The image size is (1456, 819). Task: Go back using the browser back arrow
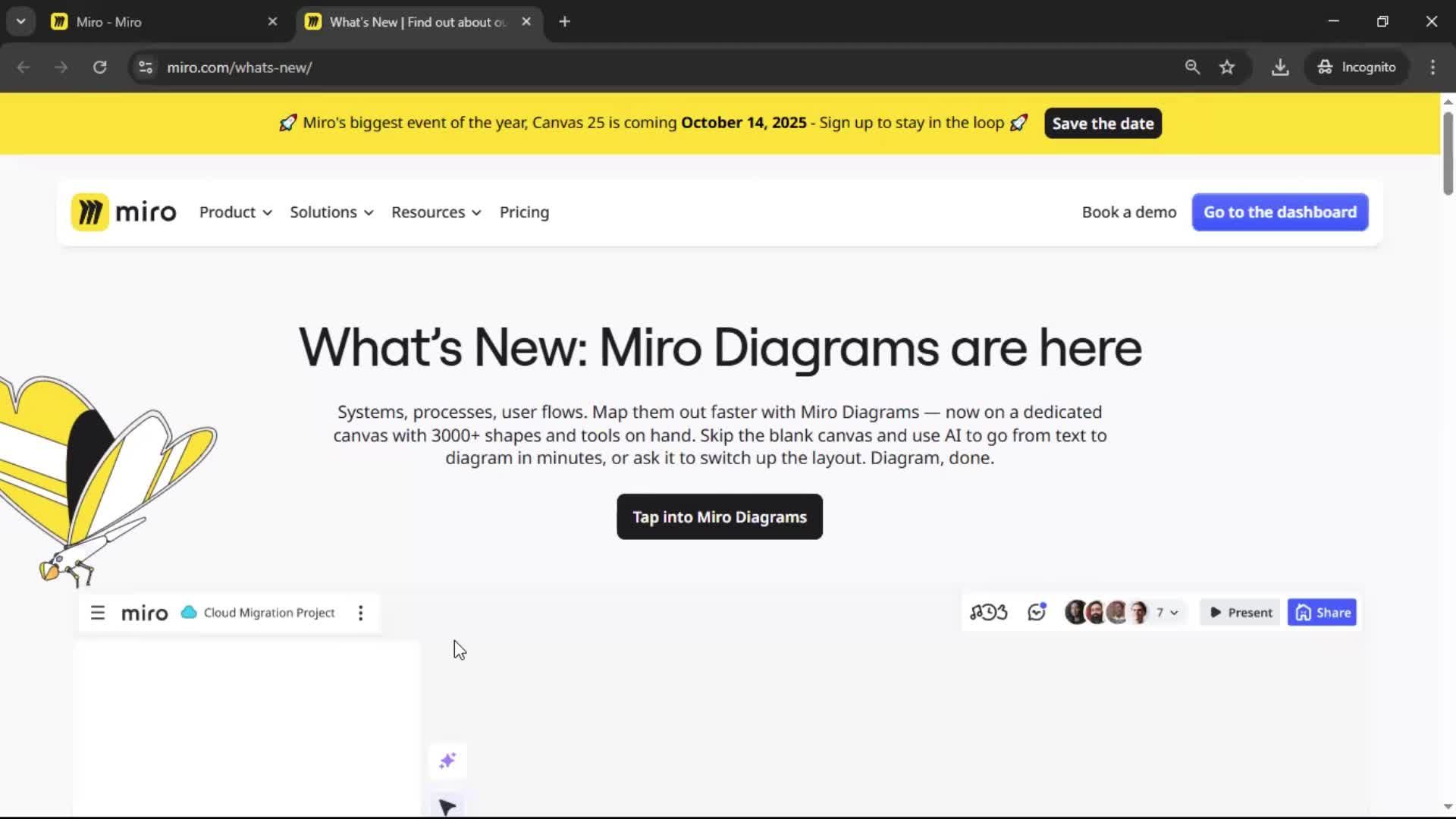[24, 67]
